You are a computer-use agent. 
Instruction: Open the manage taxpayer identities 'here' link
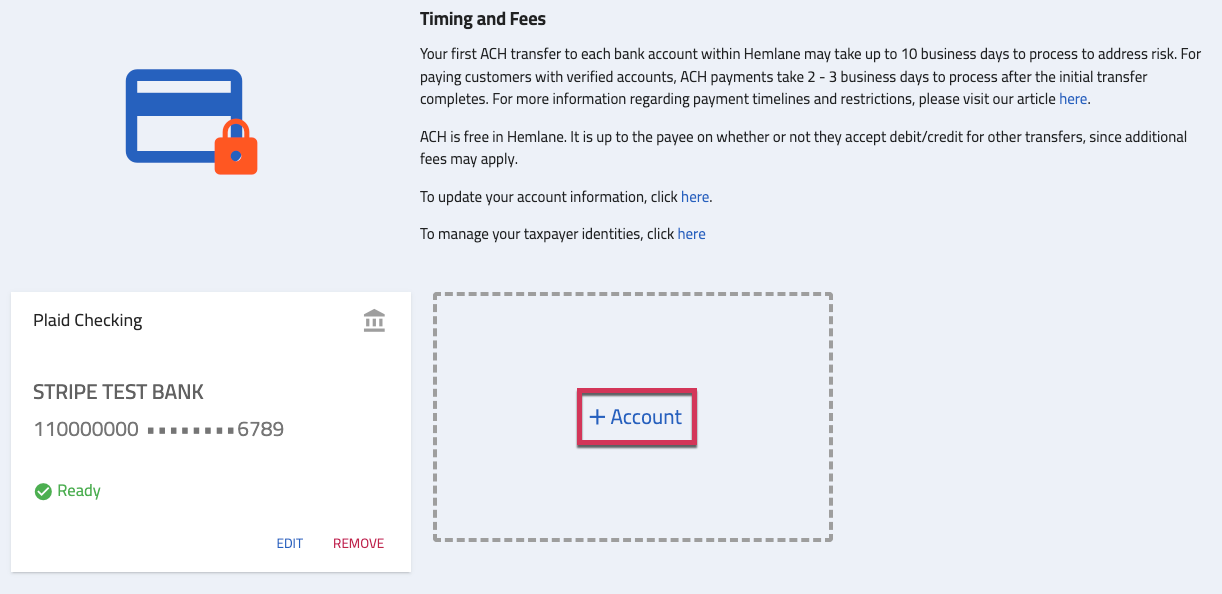692,234
